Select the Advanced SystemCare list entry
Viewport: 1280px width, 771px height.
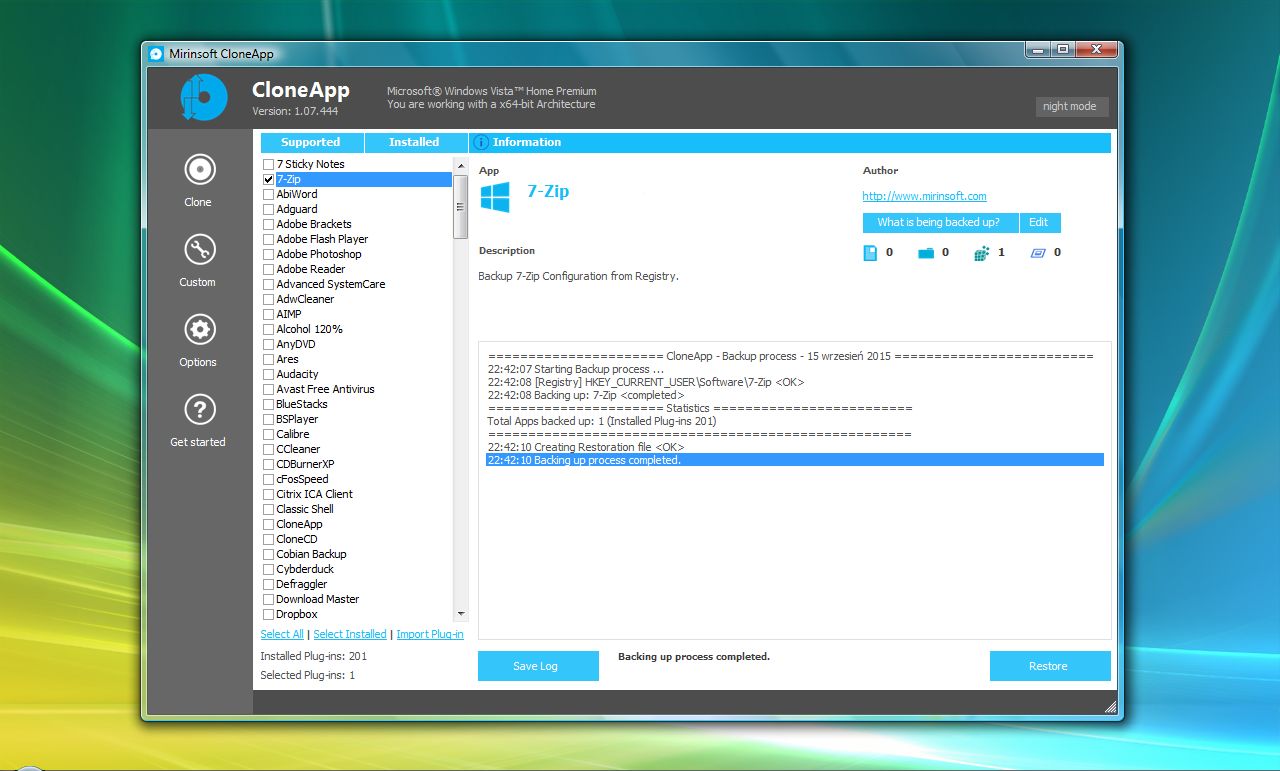330,285
